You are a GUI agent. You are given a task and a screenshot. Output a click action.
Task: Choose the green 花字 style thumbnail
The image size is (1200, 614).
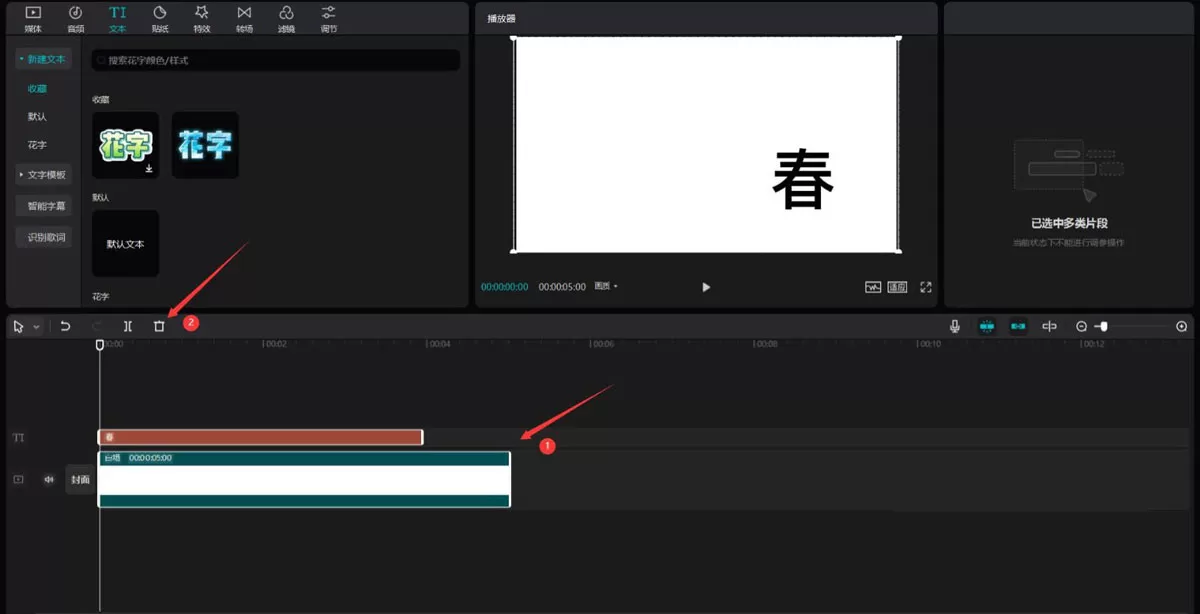tap(125, 145)
